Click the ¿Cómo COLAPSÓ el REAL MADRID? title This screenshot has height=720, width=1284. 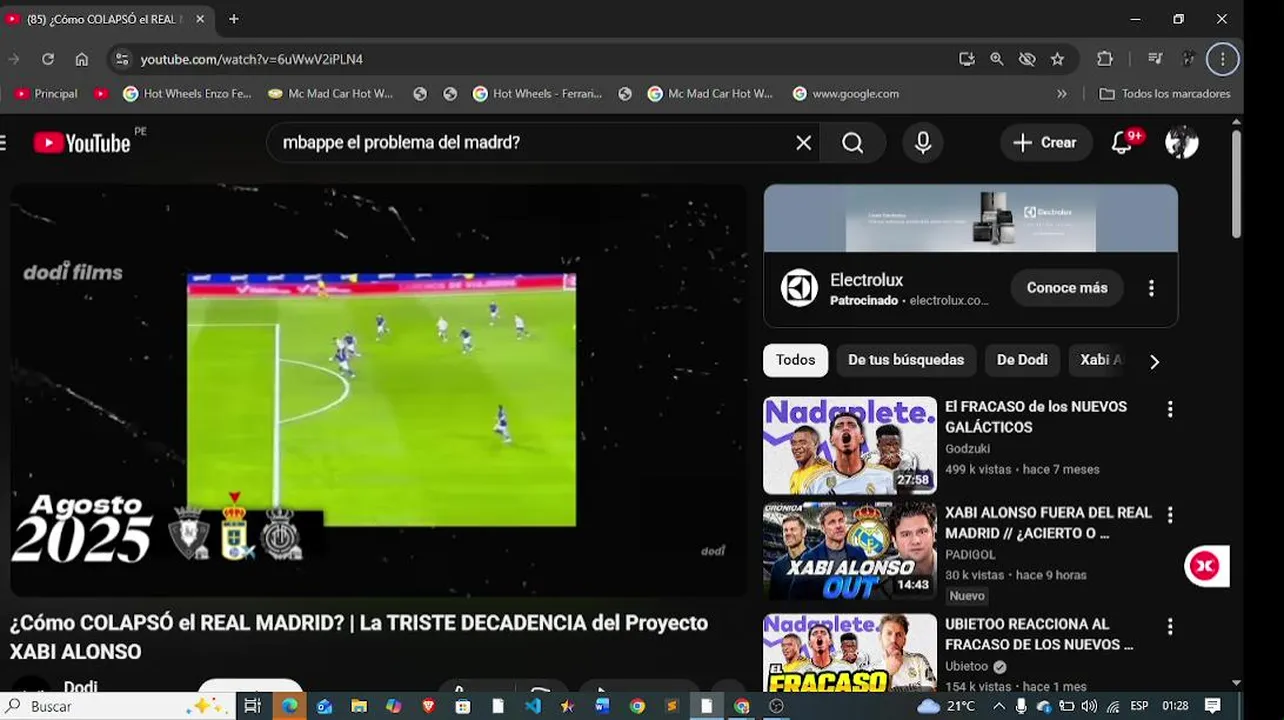[x=358, y=637]
